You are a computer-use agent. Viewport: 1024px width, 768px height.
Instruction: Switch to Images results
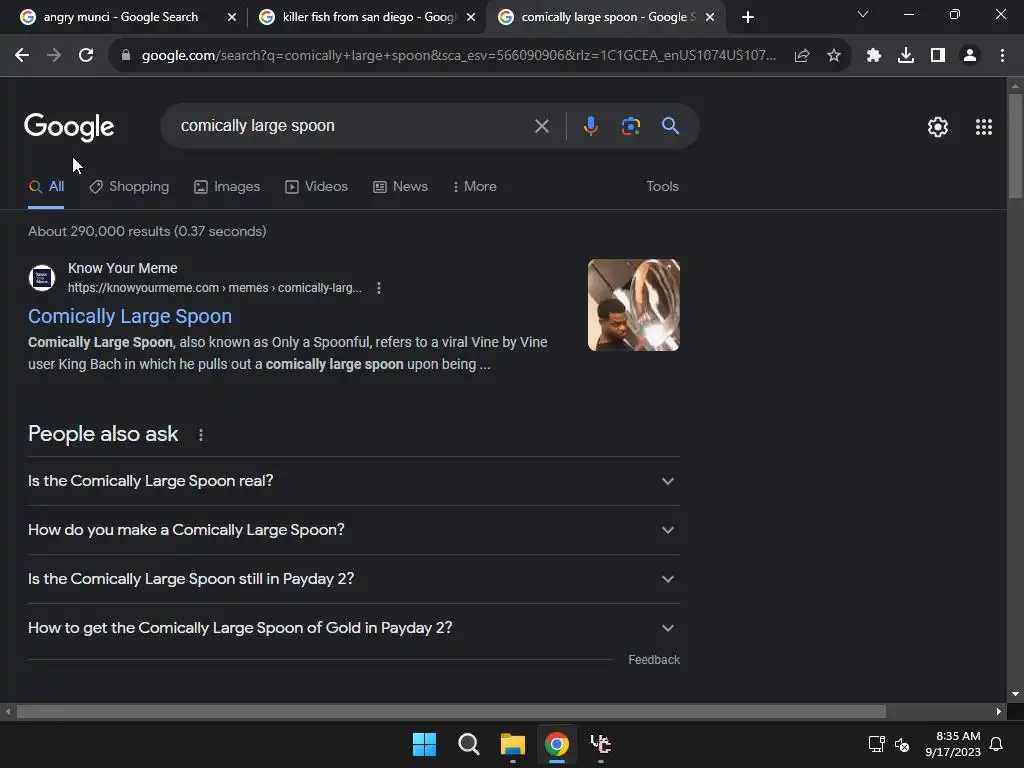(227, 187)
